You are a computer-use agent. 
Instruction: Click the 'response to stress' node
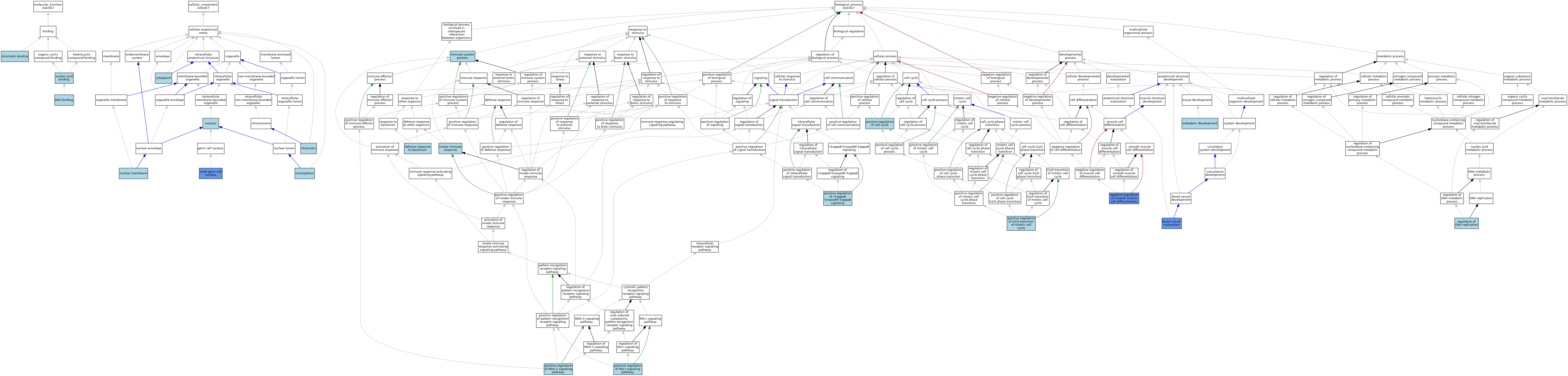559,78
